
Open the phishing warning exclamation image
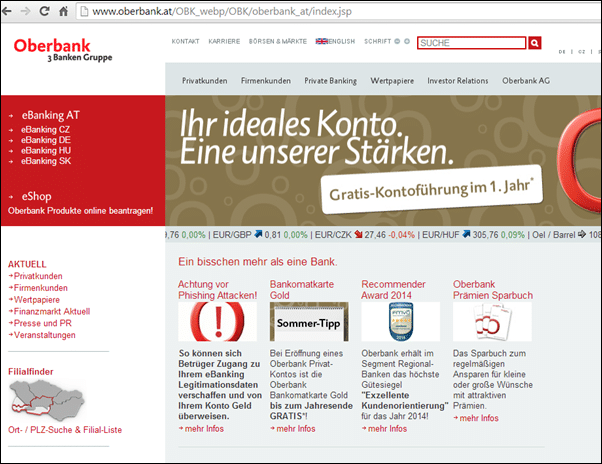(217, 322)
